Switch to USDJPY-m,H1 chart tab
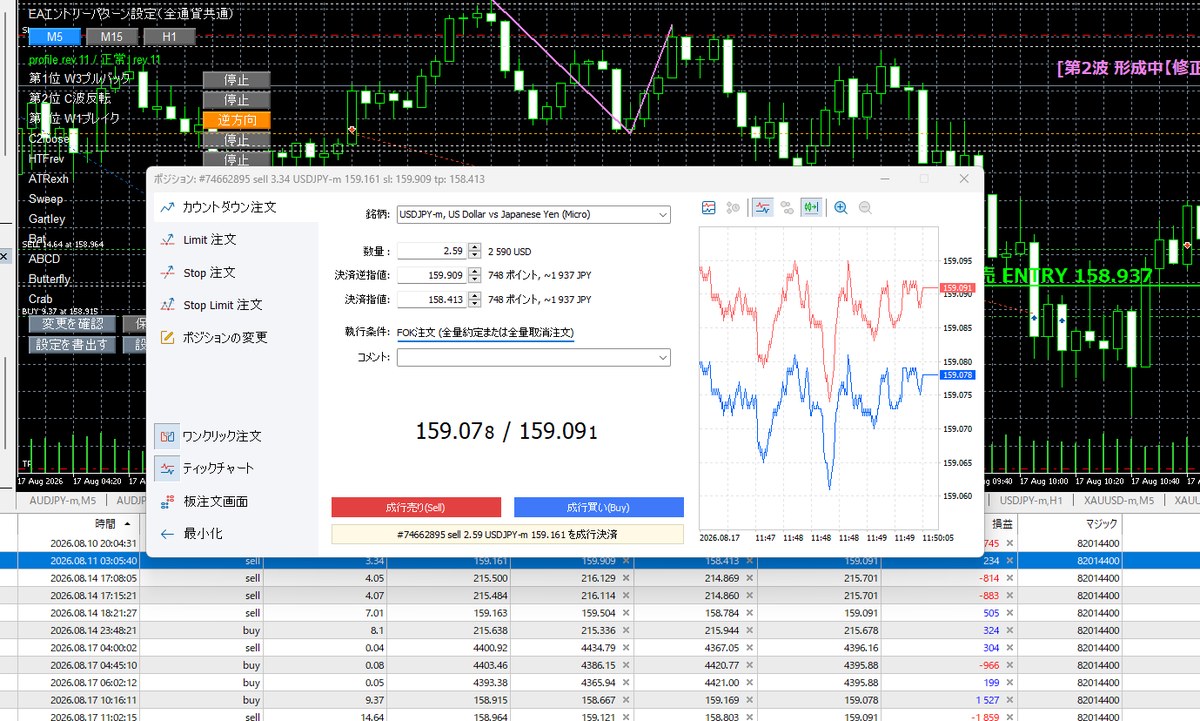Image resolution: width=1200 pixels, height=721 pixels. point(1031,500)
